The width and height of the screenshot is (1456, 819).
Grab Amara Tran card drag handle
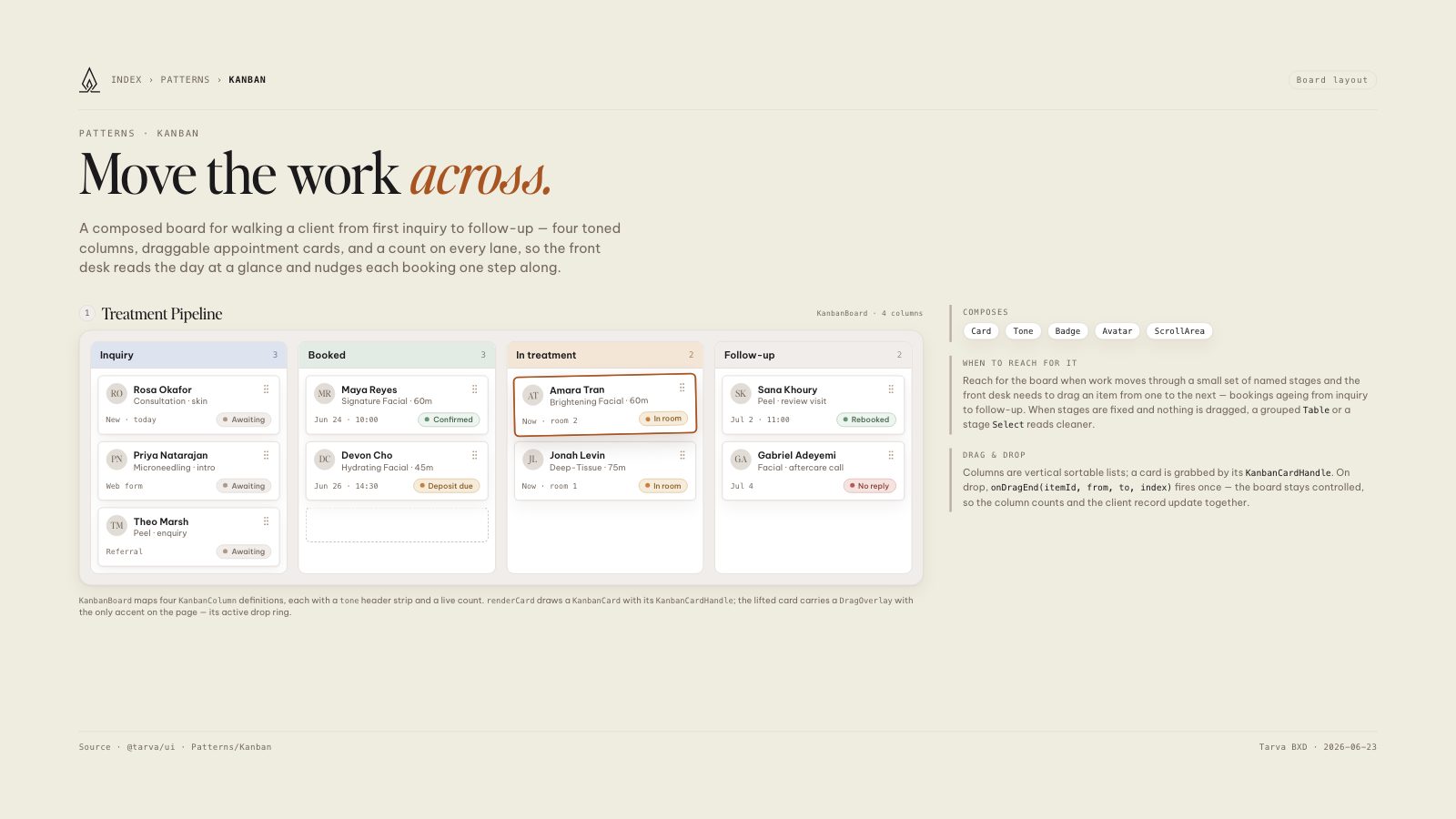(x=682, y=388)
